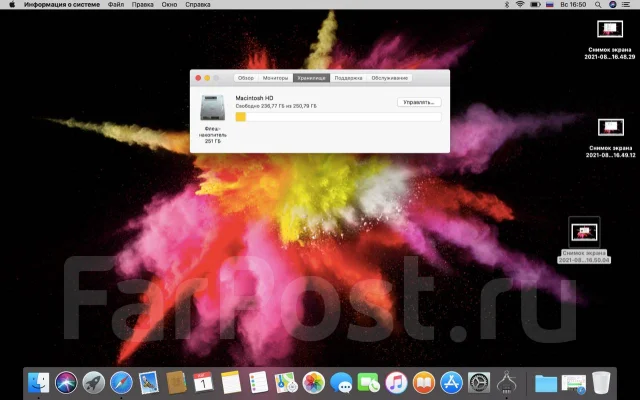Viewport: 640px width, 400px height.
Task: Open System Preferences gear in Dock
Action: (479, 383)
